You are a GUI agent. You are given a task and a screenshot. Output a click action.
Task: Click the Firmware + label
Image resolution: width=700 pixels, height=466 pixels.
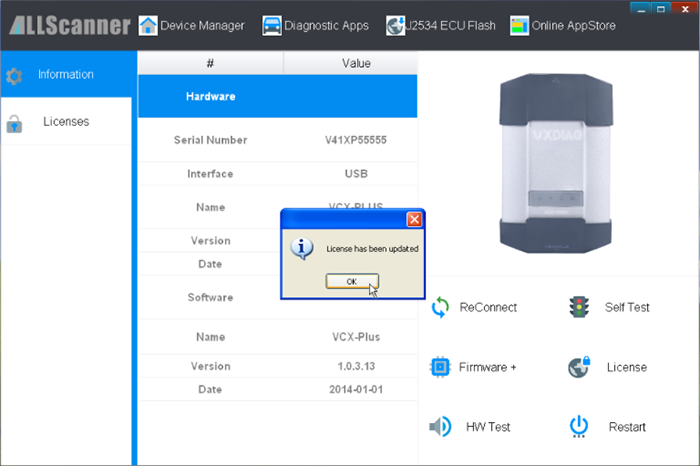tap(487, 367)
